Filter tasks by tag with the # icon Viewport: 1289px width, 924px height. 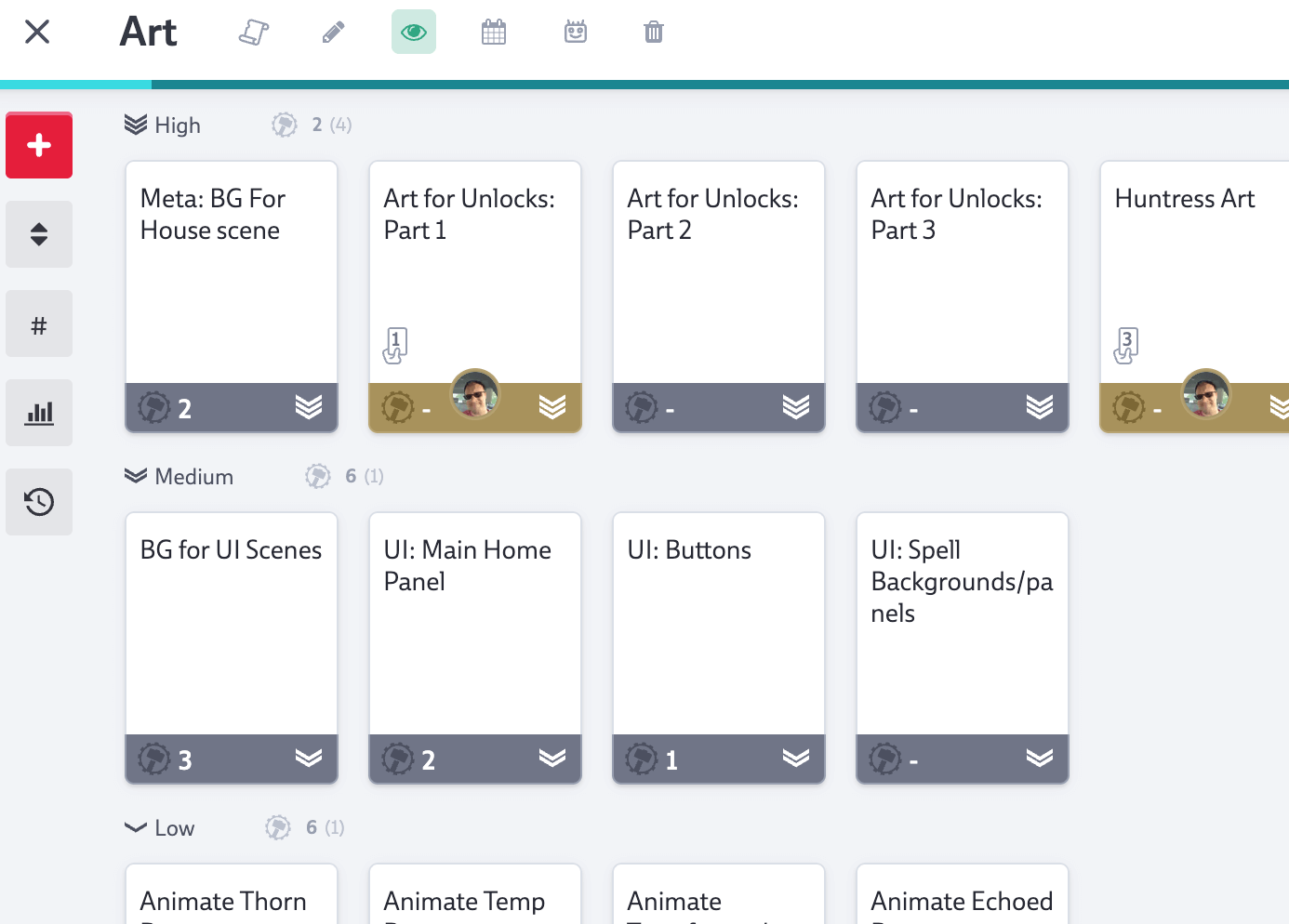39,323
